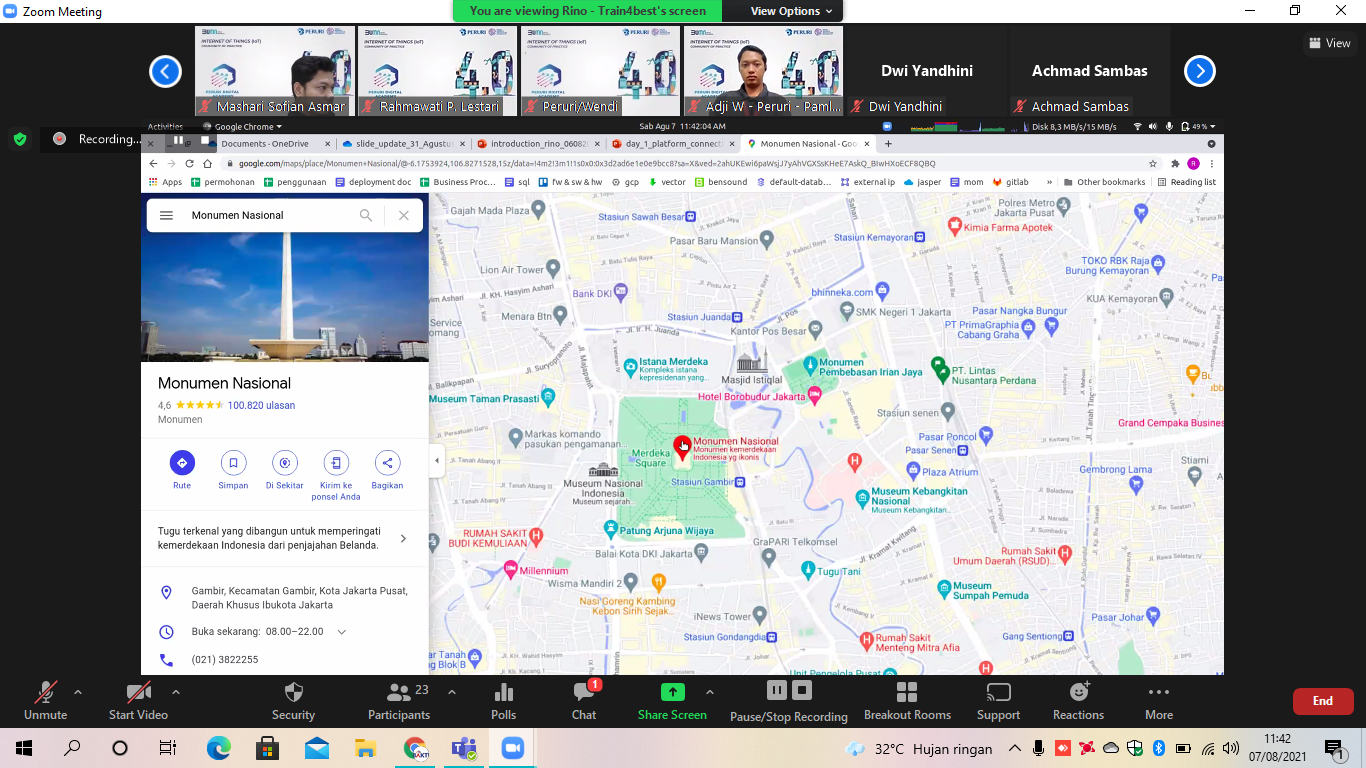Open audio options arrow beside Unmute
The height and width of the screenshot is (768, 1366).
[x=78, y=691]
